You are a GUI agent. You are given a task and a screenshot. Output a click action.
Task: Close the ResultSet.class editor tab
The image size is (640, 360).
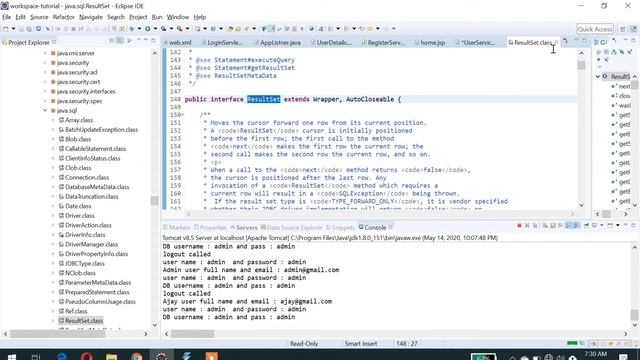point(557,42)
